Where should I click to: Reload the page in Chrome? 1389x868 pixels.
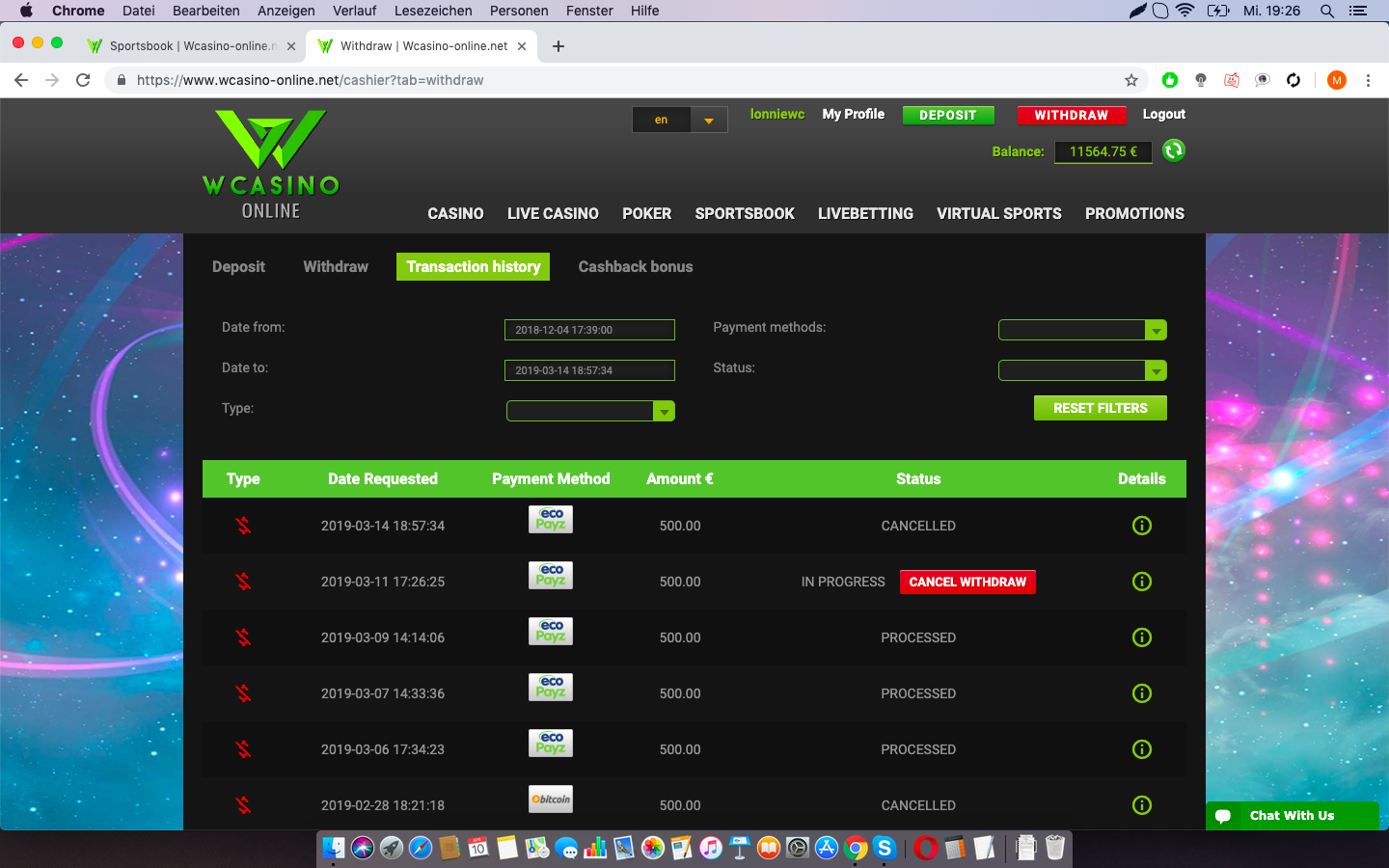(x=83, y=80)
